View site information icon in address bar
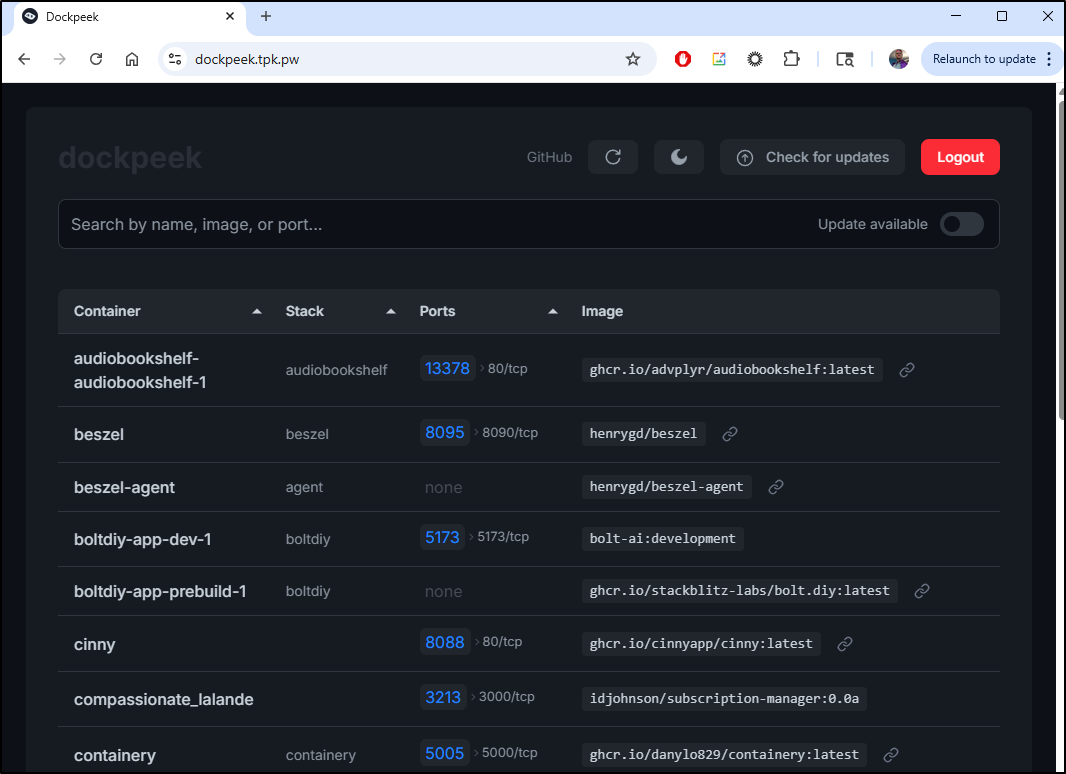Screen dimensions: 1066x774 point(175,59)
